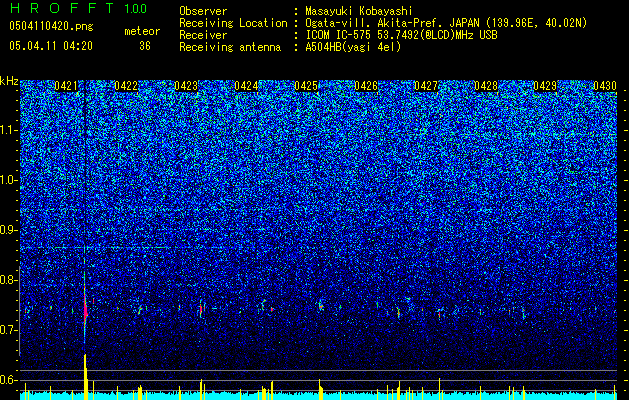Click the 0422 time marker
Image resolution: width=629 pixels, height=400 pixels.
tap(126, 86)
